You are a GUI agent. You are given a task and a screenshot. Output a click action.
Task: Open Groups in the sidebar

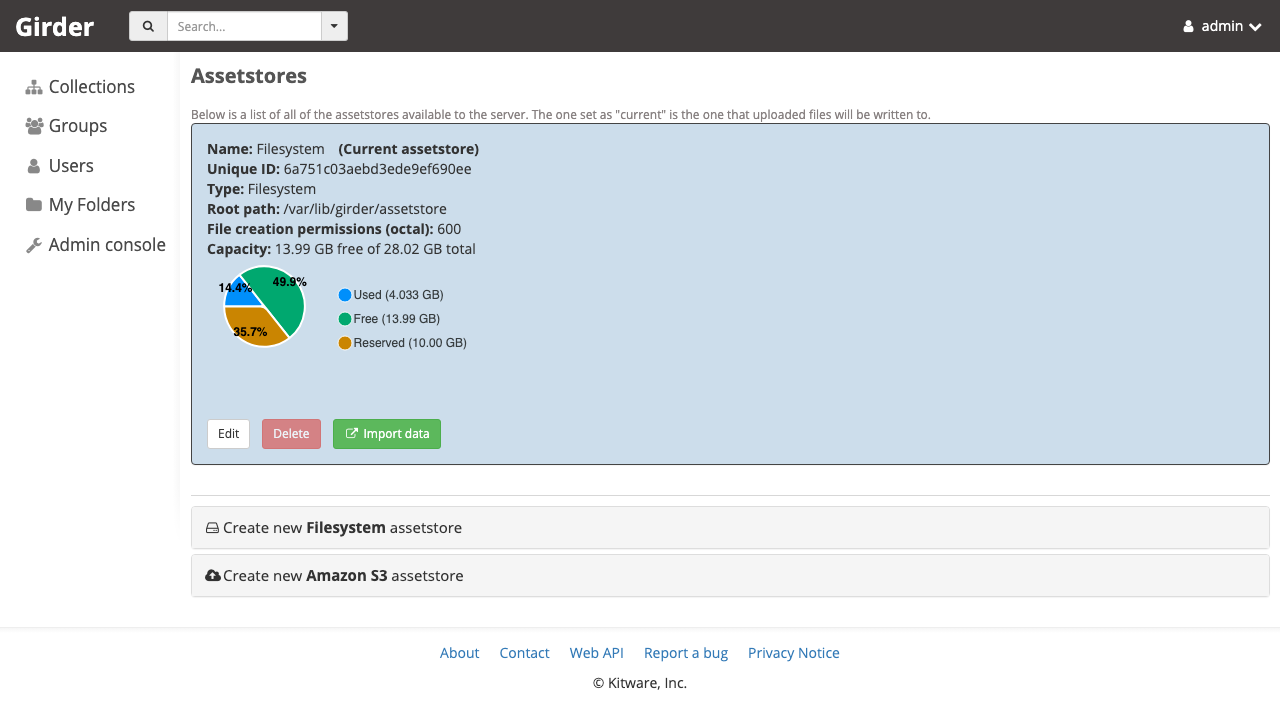coord(66,126)
